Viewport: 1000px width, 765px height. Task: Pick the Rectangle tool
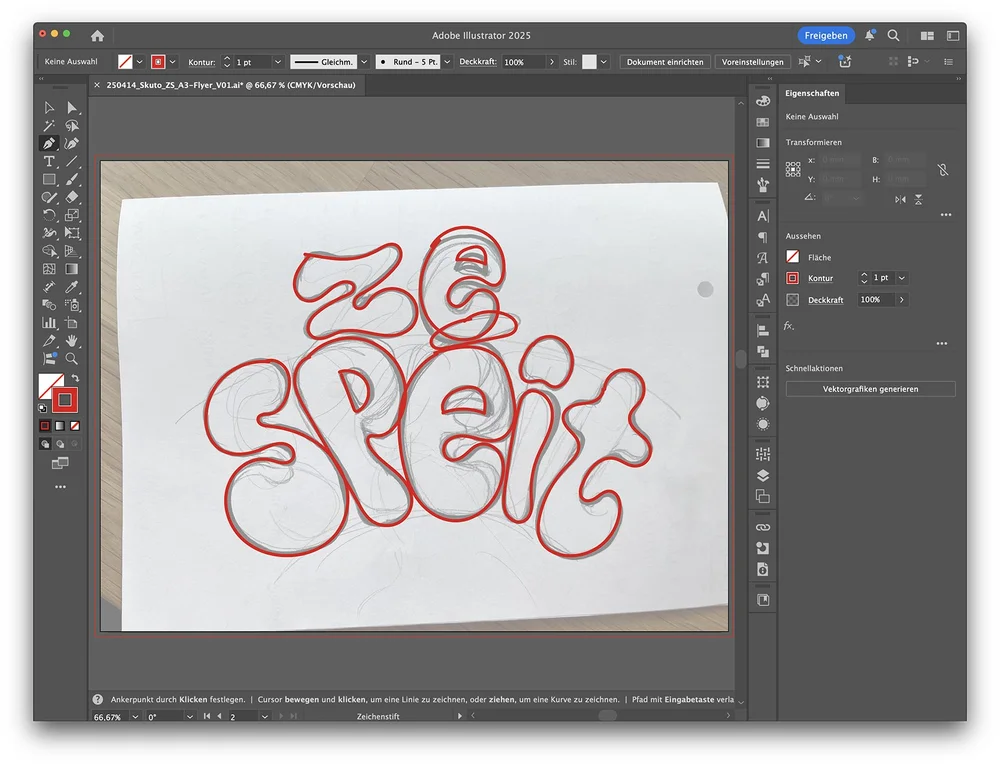point(49,180)
